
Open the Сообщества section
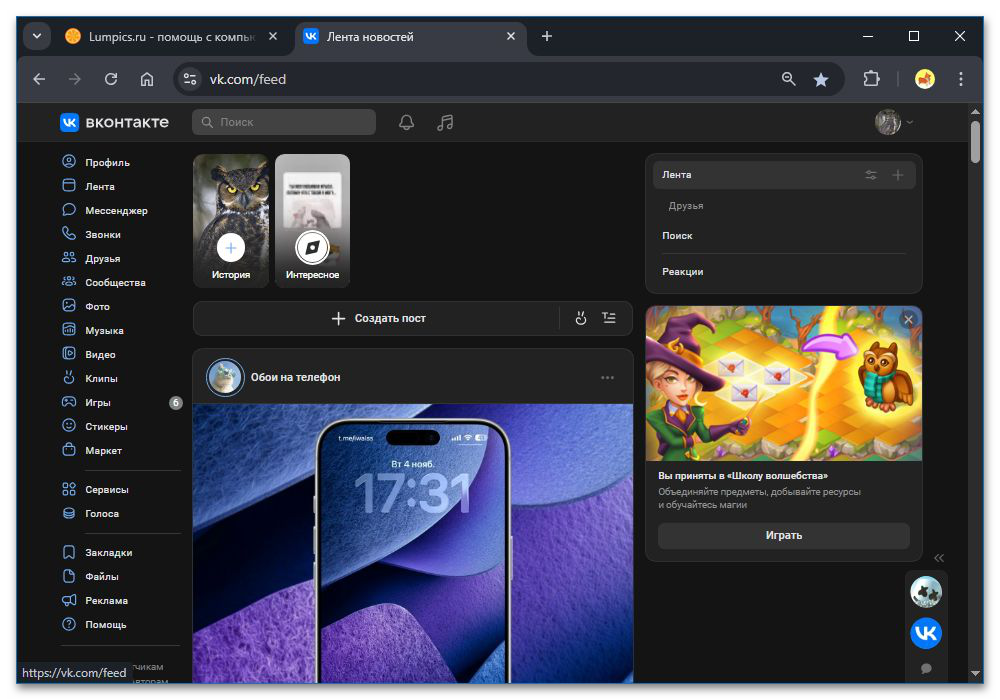[104, 282]
